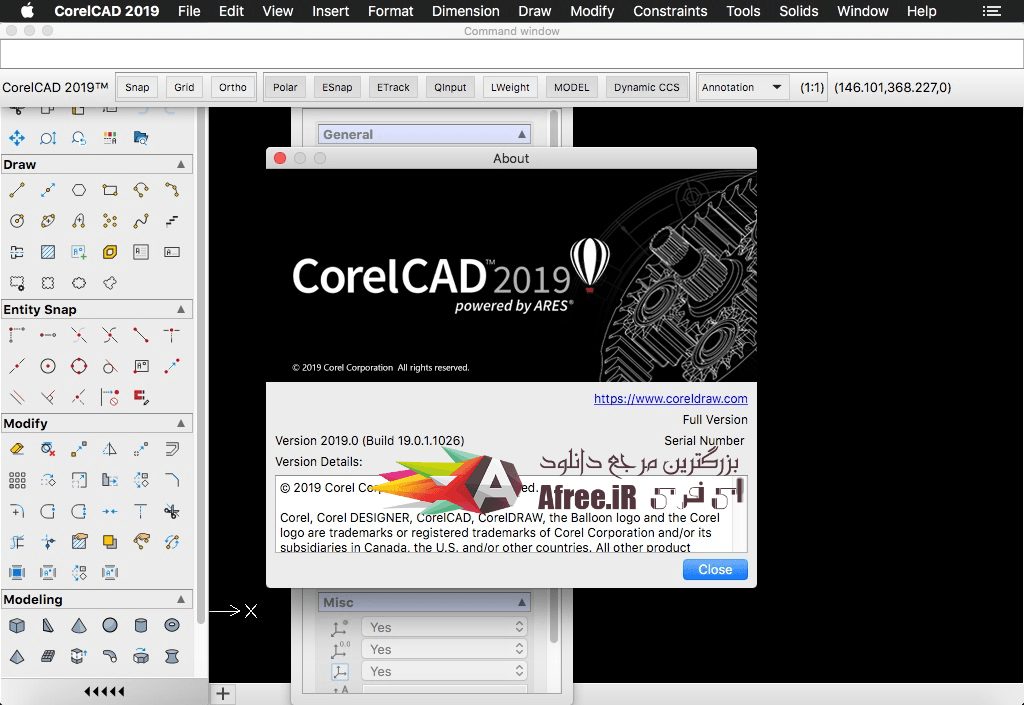
Task: Select the Line tool in Draw panel
Action: click(17, 190)
